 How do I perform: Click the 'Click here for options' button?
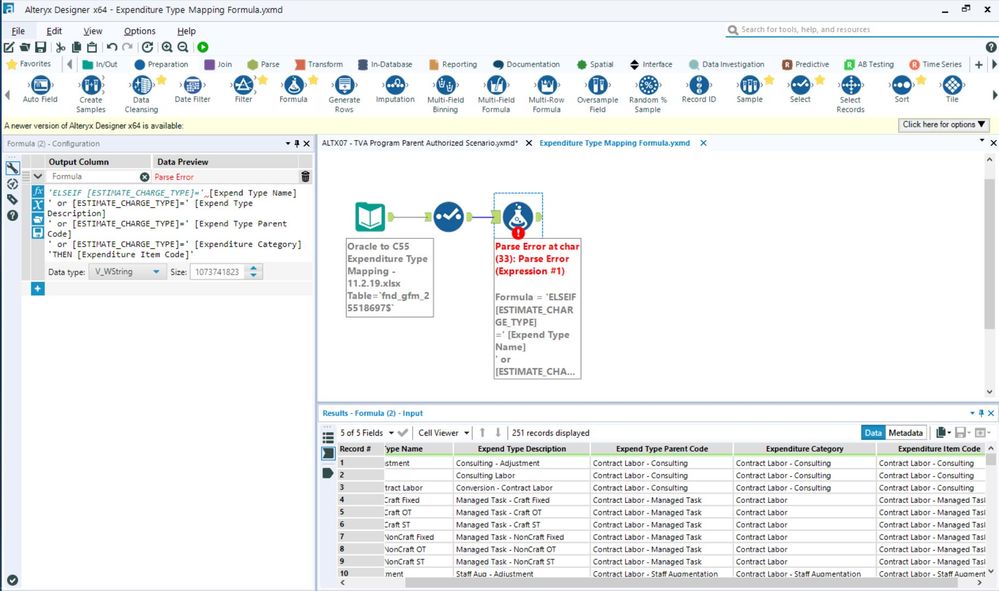click(944, 125)
